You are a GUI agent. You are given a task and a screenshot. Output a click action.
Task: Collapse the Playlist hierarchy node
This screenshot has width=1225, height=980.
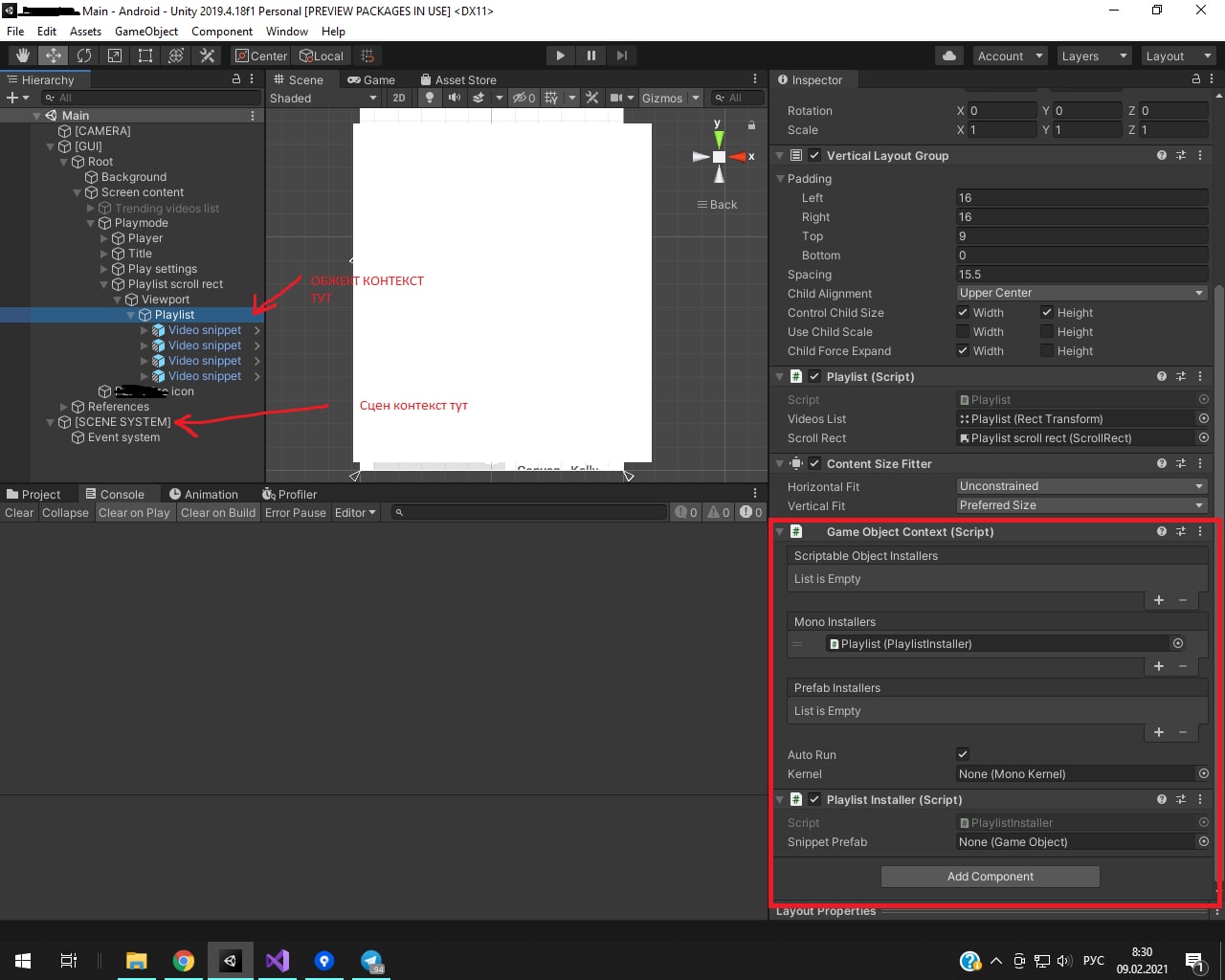(x=131, y=315)
